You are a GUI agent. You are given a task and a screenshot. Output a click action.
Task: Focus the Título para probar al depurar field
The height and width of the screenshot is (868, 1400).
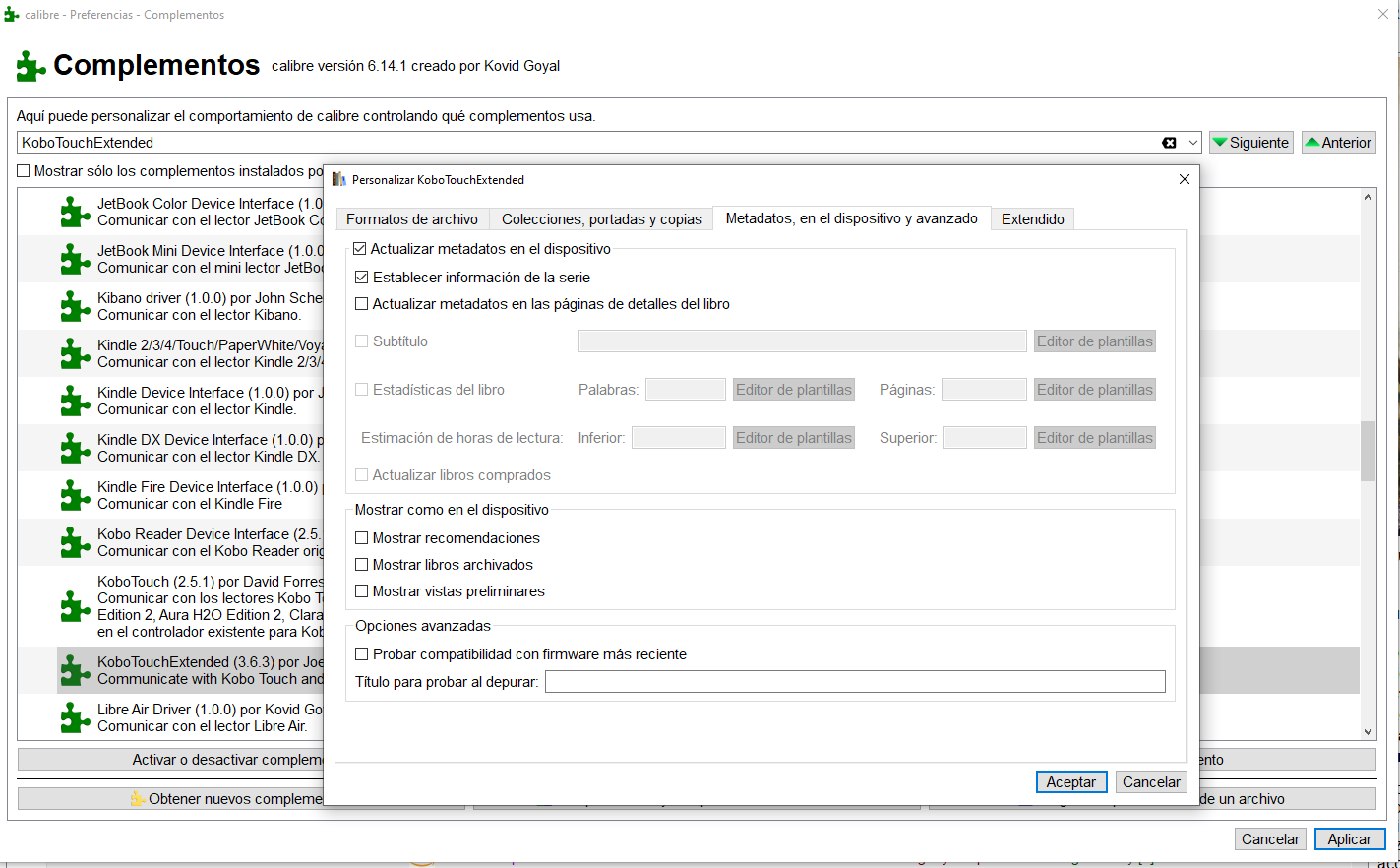pyautogui.click(x=855, y=682)
